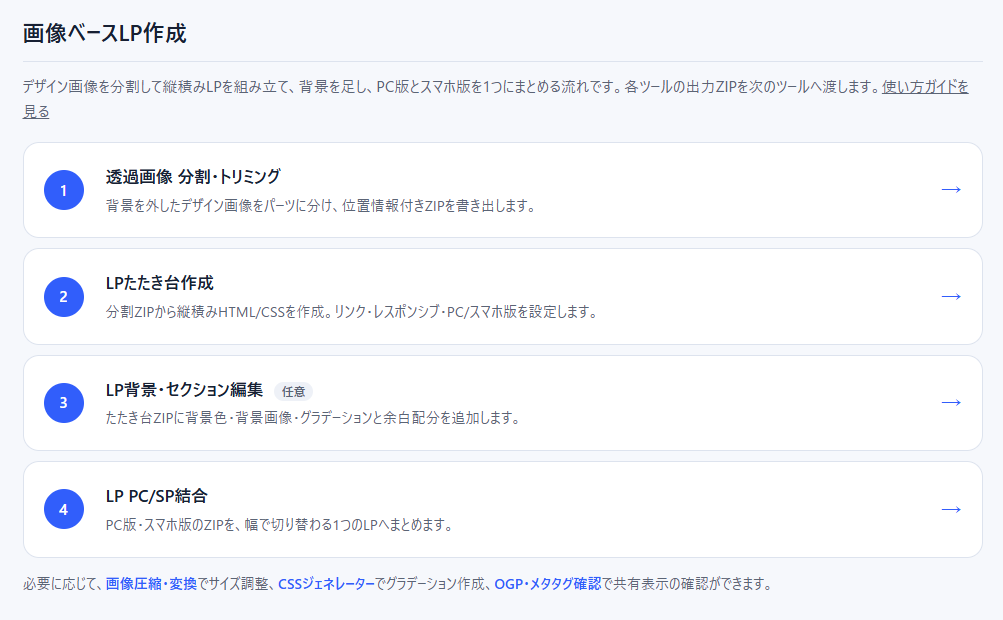Click the step 3 circle for LP背景・セクション編集
Image resolution: width=1003 pixels, height=620 pixels.
pyautogui.click(x=64, y=403)
